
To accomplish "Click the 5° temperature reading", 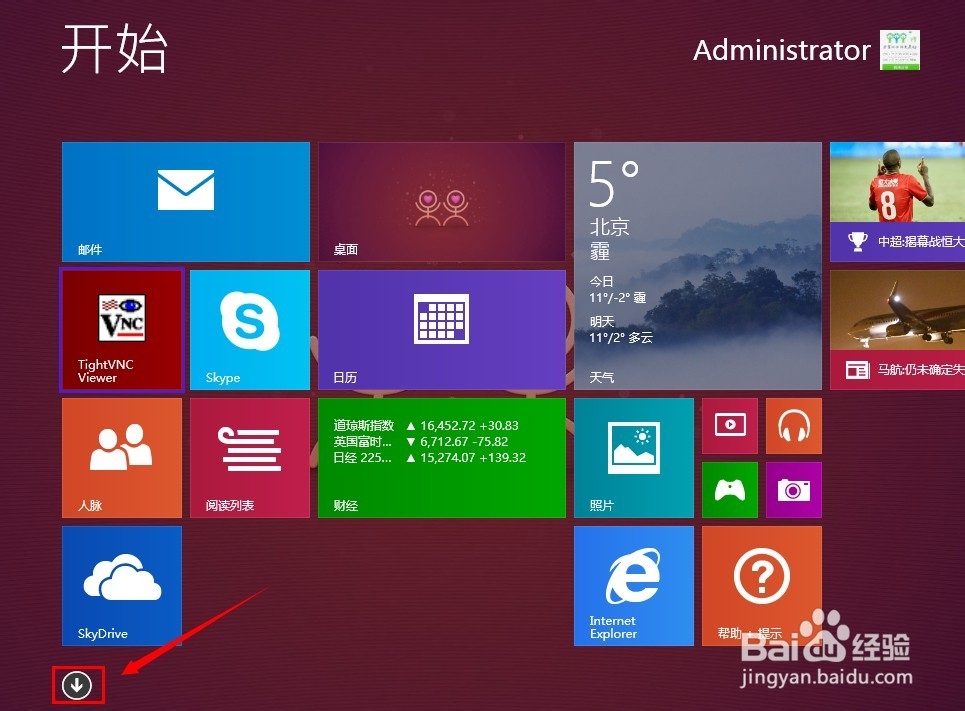I will (614, 183).
